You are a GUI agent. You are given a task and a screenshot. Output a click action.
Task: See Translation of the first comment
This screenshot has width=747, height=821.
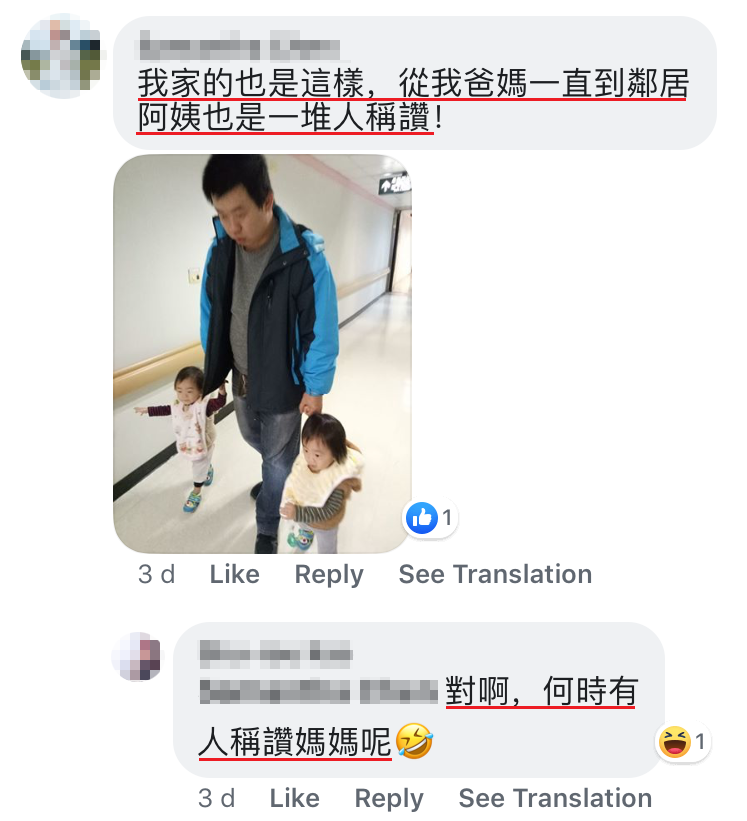tap(495, 574)
